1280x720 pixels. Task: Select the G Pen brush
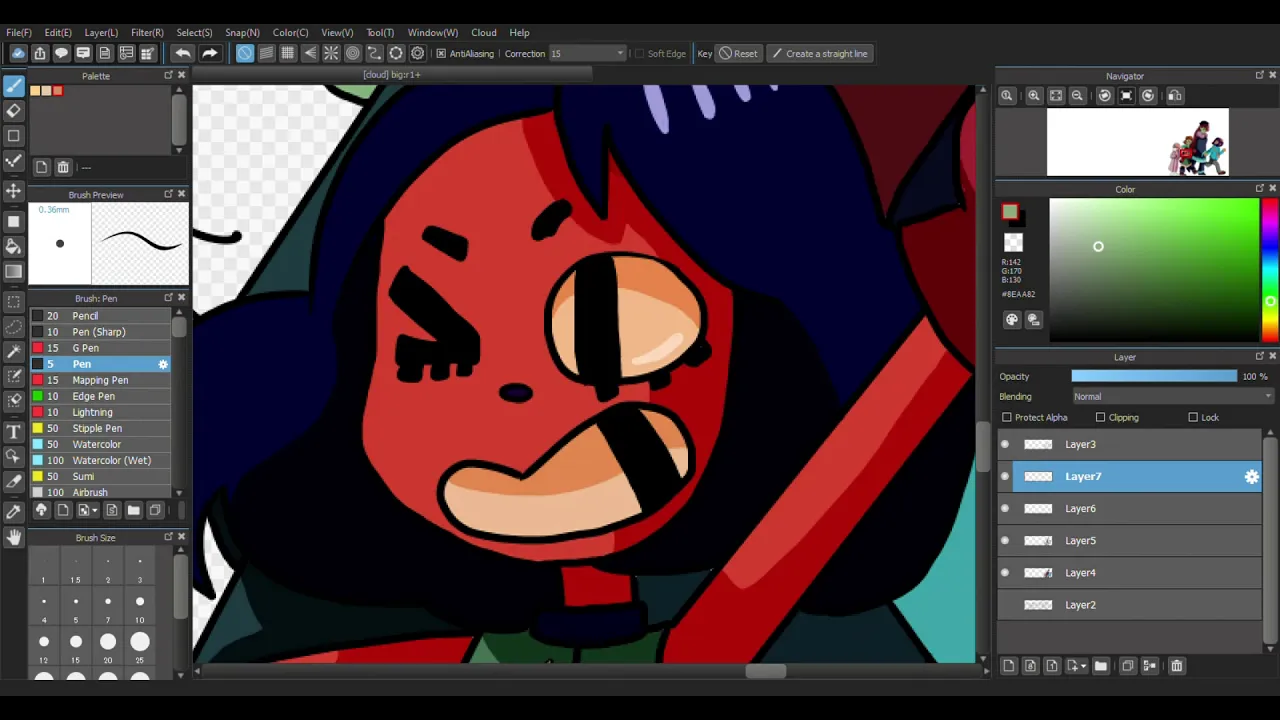point(100,348)
